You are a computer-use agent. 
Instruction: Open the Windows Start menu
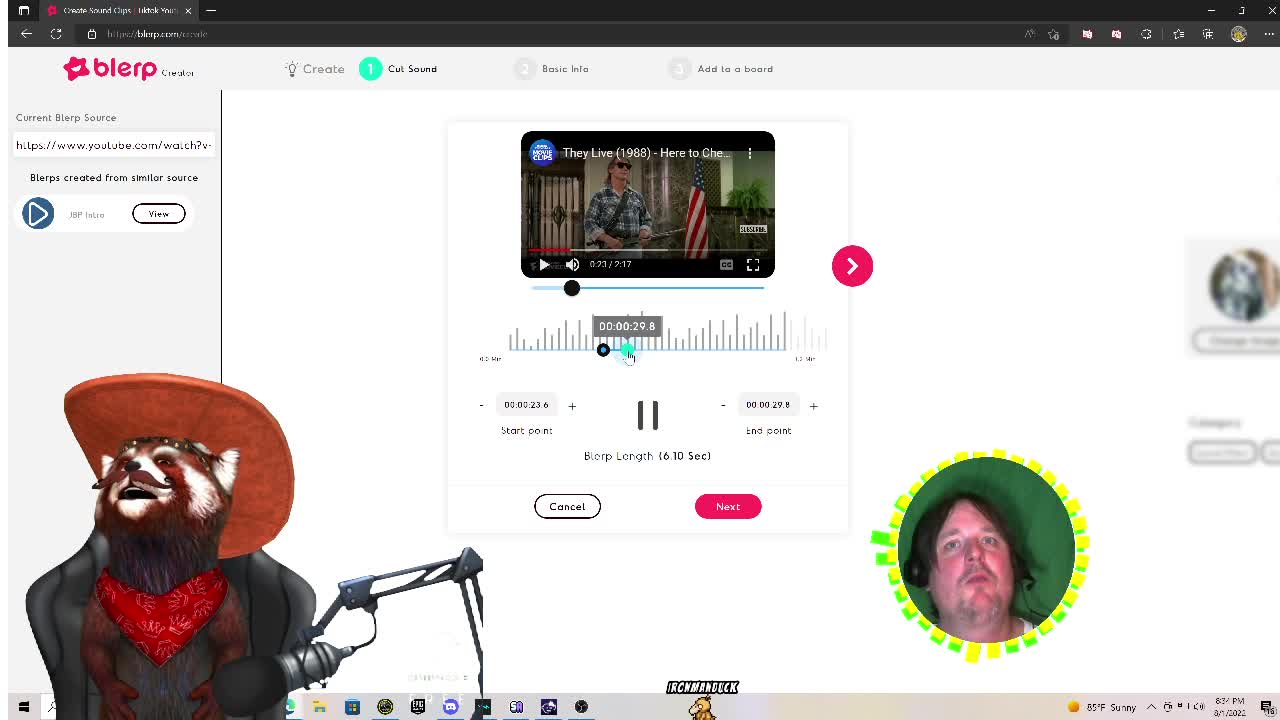[x=23, y=707]
